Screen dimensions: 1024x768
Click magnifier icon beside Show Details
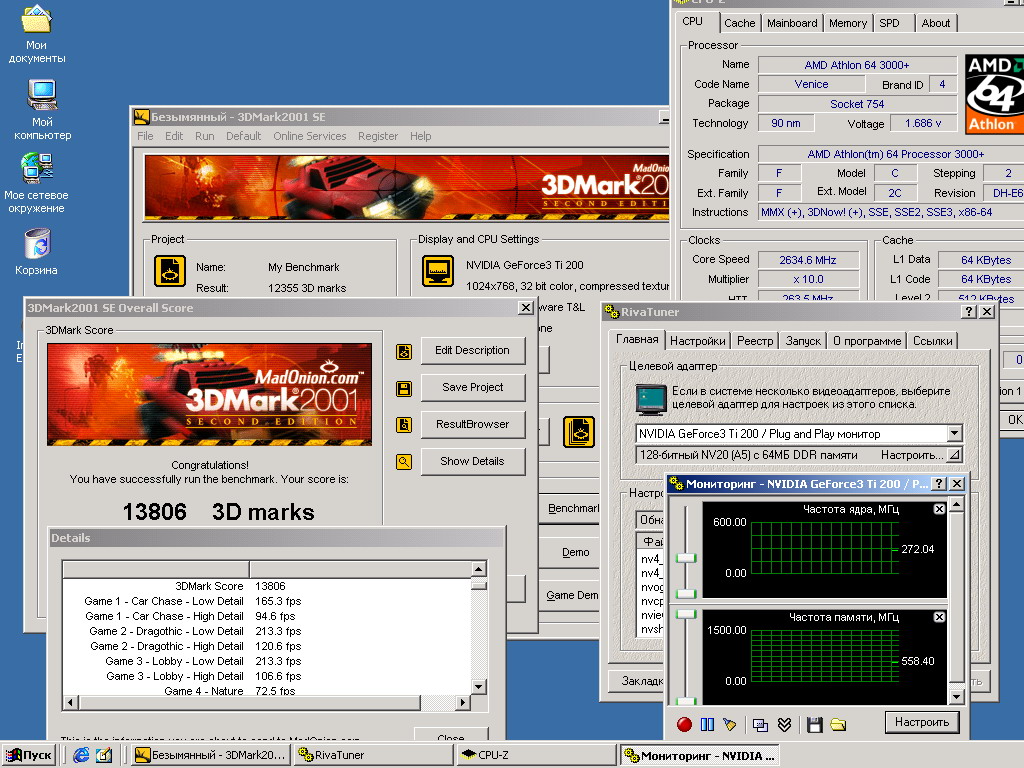[x=404, y=462]
